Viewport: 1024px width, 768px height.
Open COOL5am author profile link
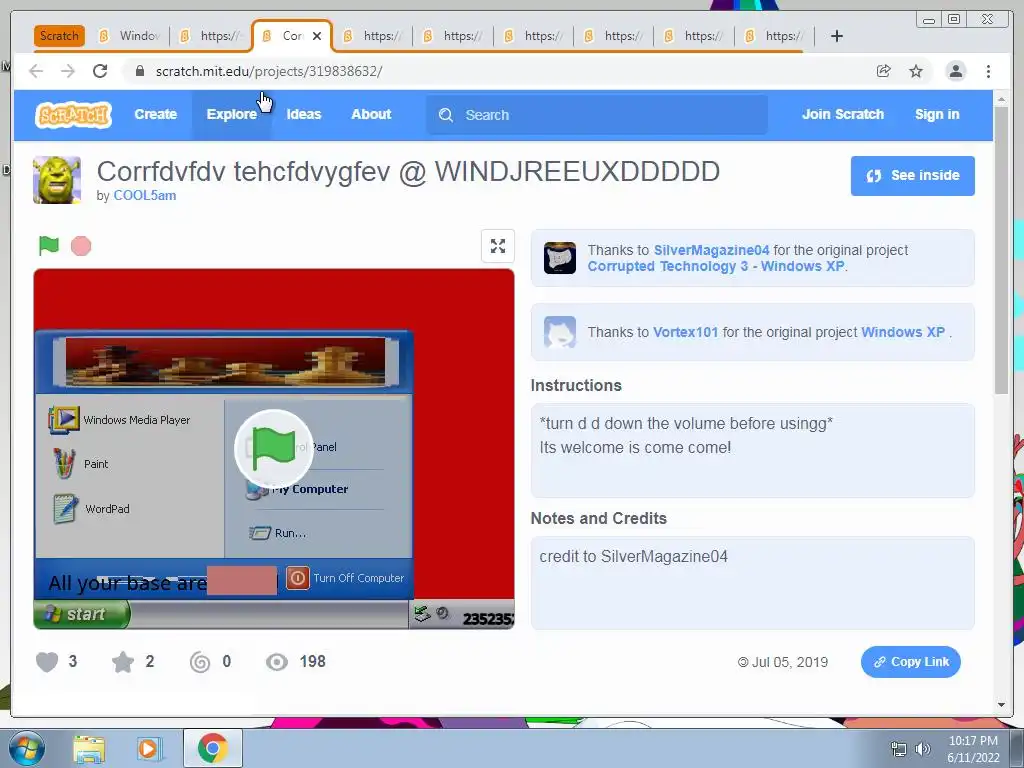144,195
